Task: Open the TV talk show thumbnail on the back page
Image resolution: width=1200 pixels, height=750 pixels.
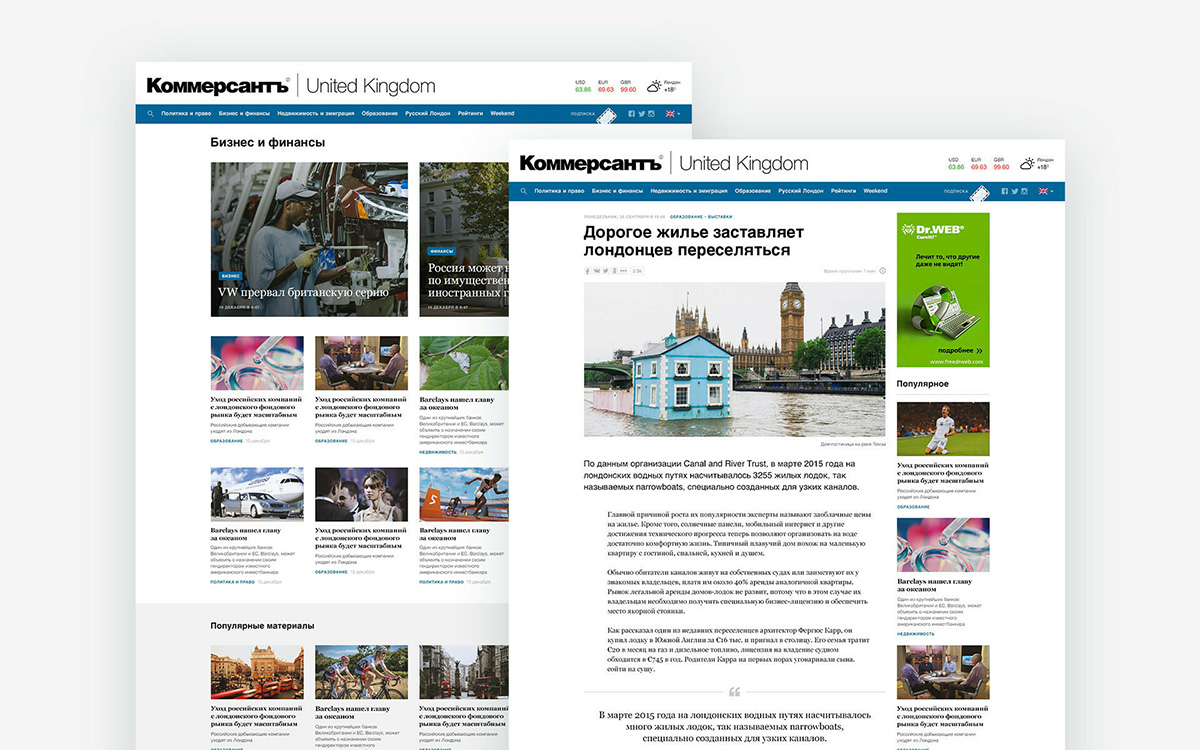Action: coord(361,363)
